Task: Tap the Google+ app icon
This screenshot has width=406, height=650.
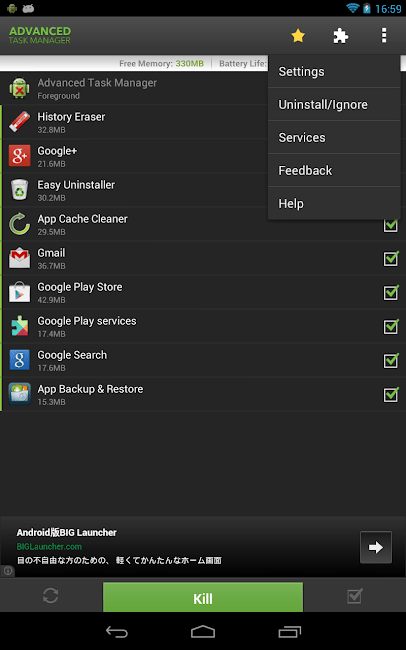Action: pyautogui.click(x=19, y=156)
